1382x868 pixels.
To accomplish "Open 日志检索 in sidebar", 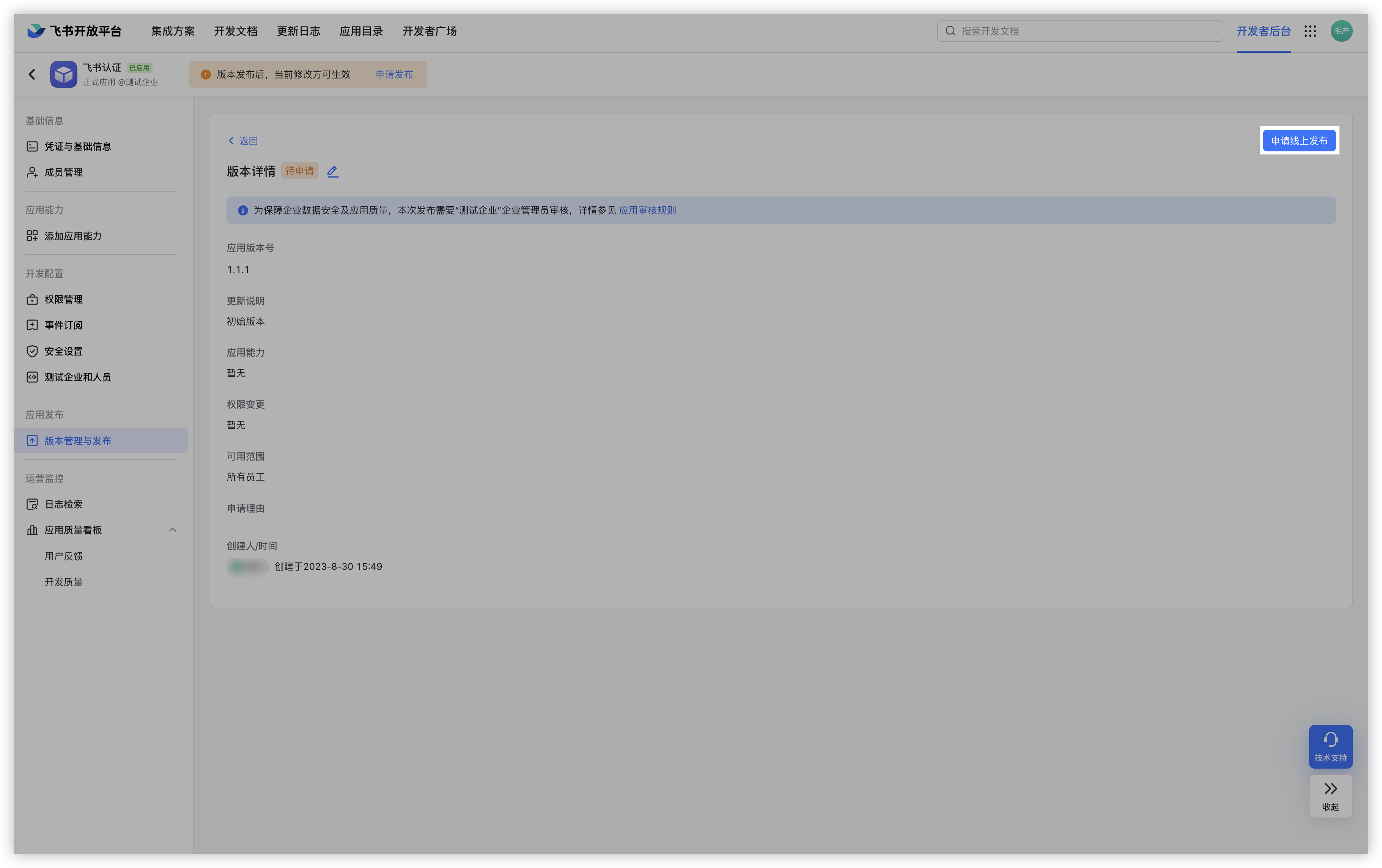I will [63, 504].
